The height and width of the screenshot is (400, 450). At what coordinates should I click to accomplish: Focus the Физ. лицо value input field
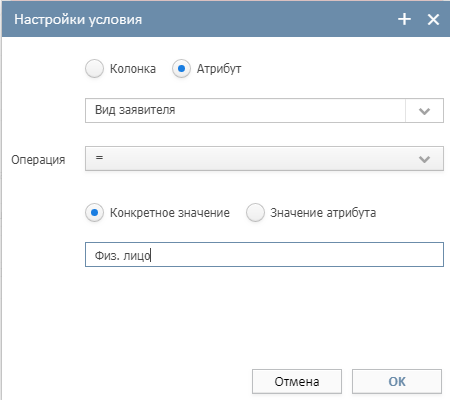264,255
